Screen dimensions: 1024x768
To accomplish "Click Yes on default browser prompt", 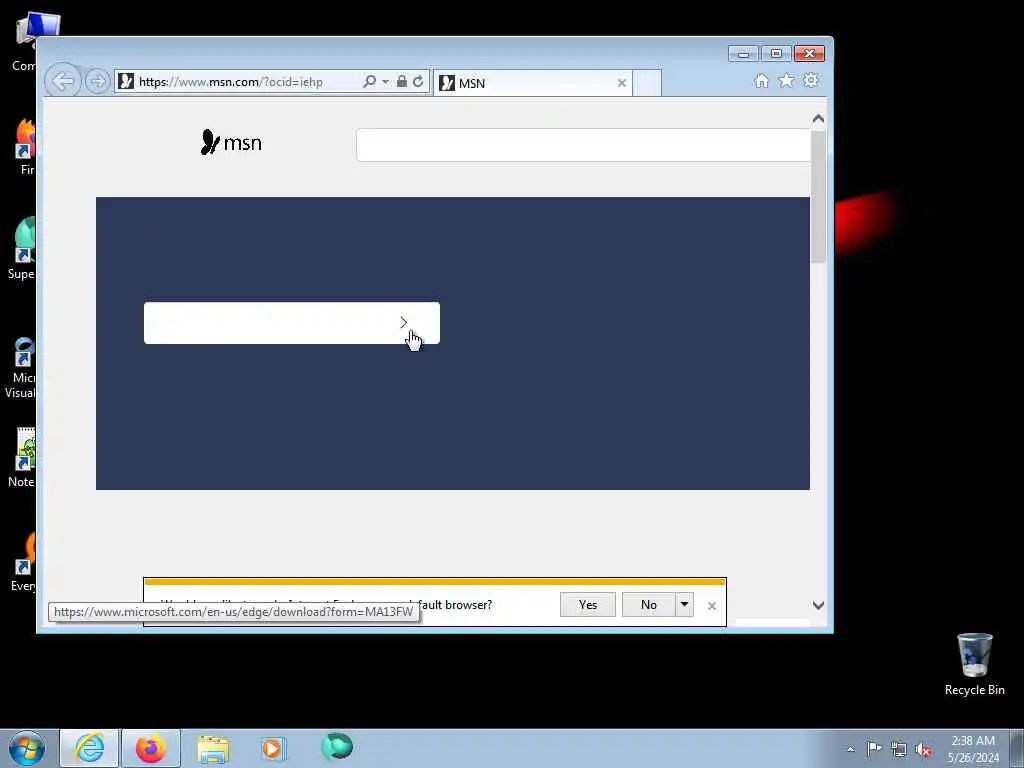I will (x=588, y=605).
